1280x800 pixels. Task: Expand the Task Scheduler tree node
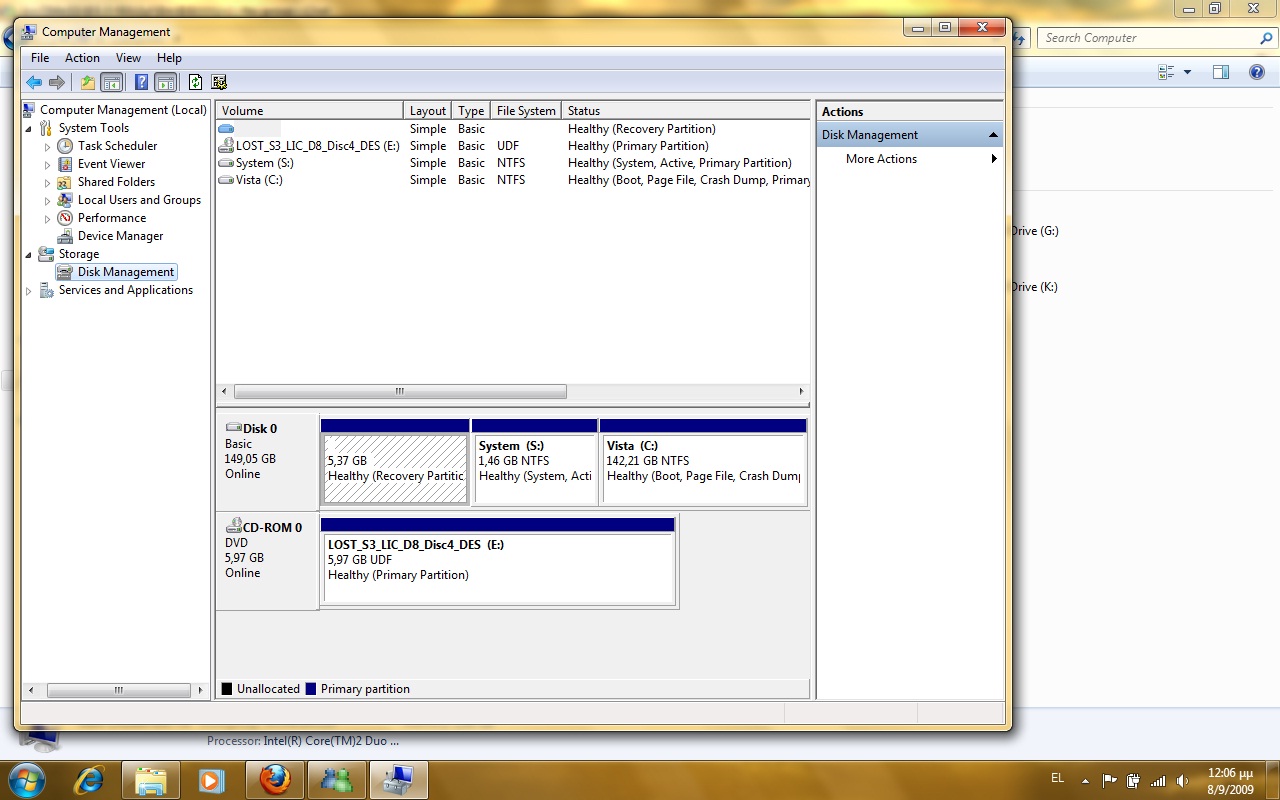(47, 146)
